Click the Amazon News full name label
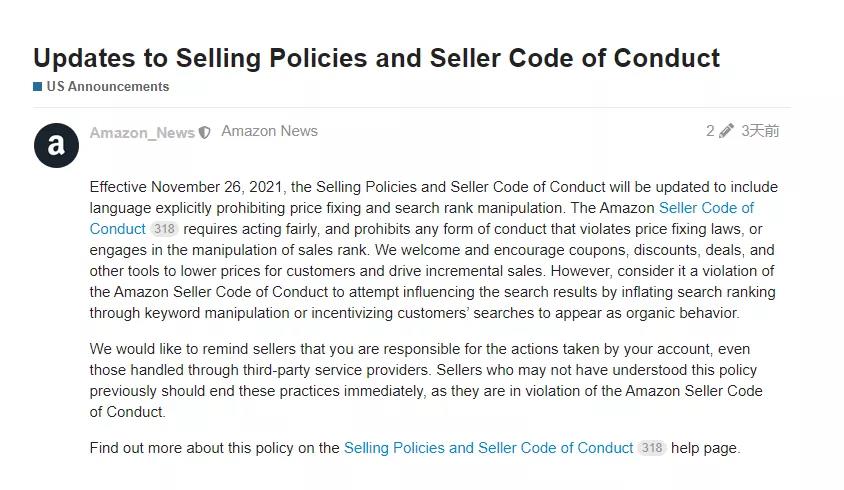Screen dimensions: 844x490 point(270,131)
